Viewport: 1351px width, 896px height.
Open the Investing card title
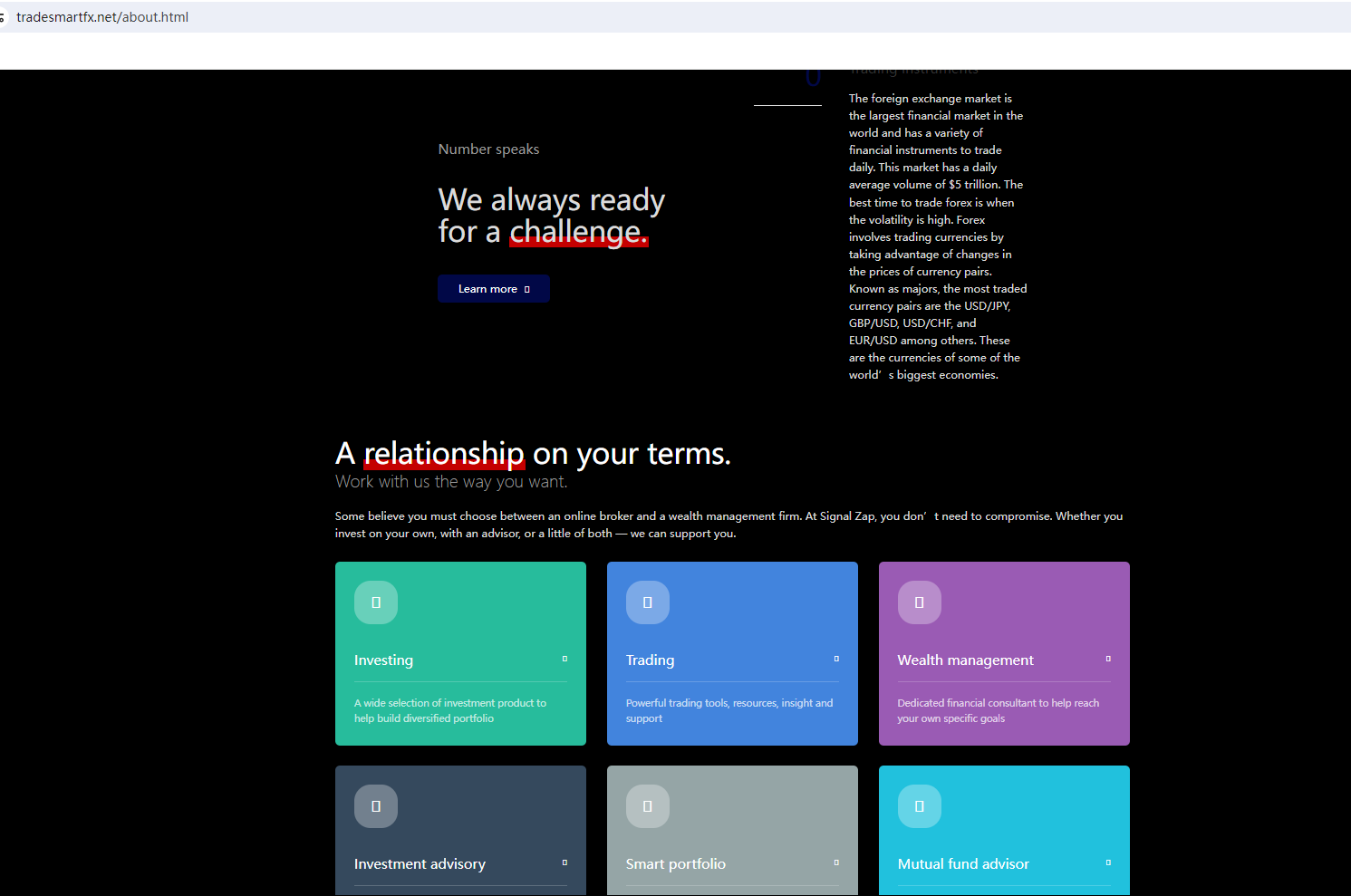383,660
